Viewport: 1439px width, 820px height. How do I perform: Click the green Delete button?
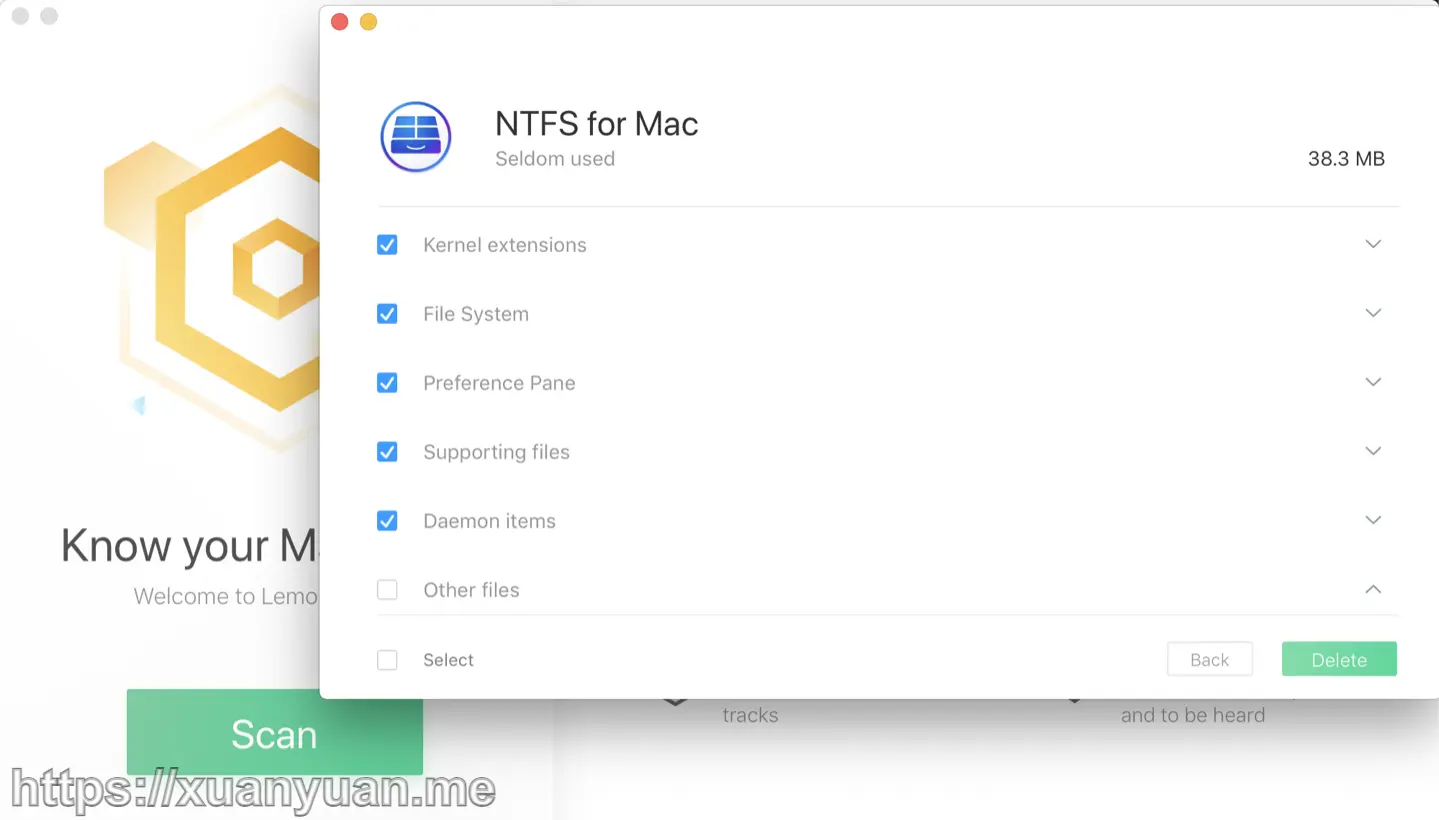tap(1339, 659)
